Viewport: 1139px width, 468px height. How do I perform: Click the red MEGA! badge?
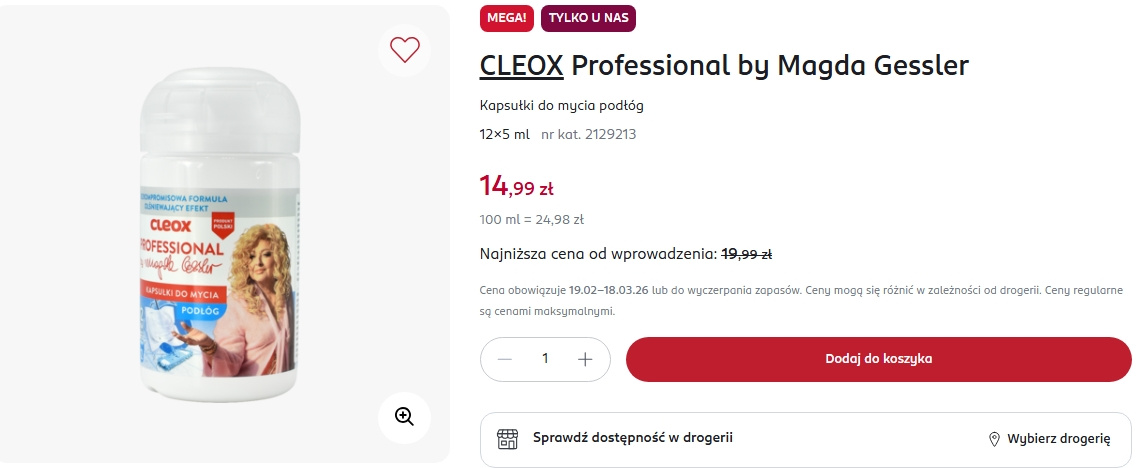506,18
